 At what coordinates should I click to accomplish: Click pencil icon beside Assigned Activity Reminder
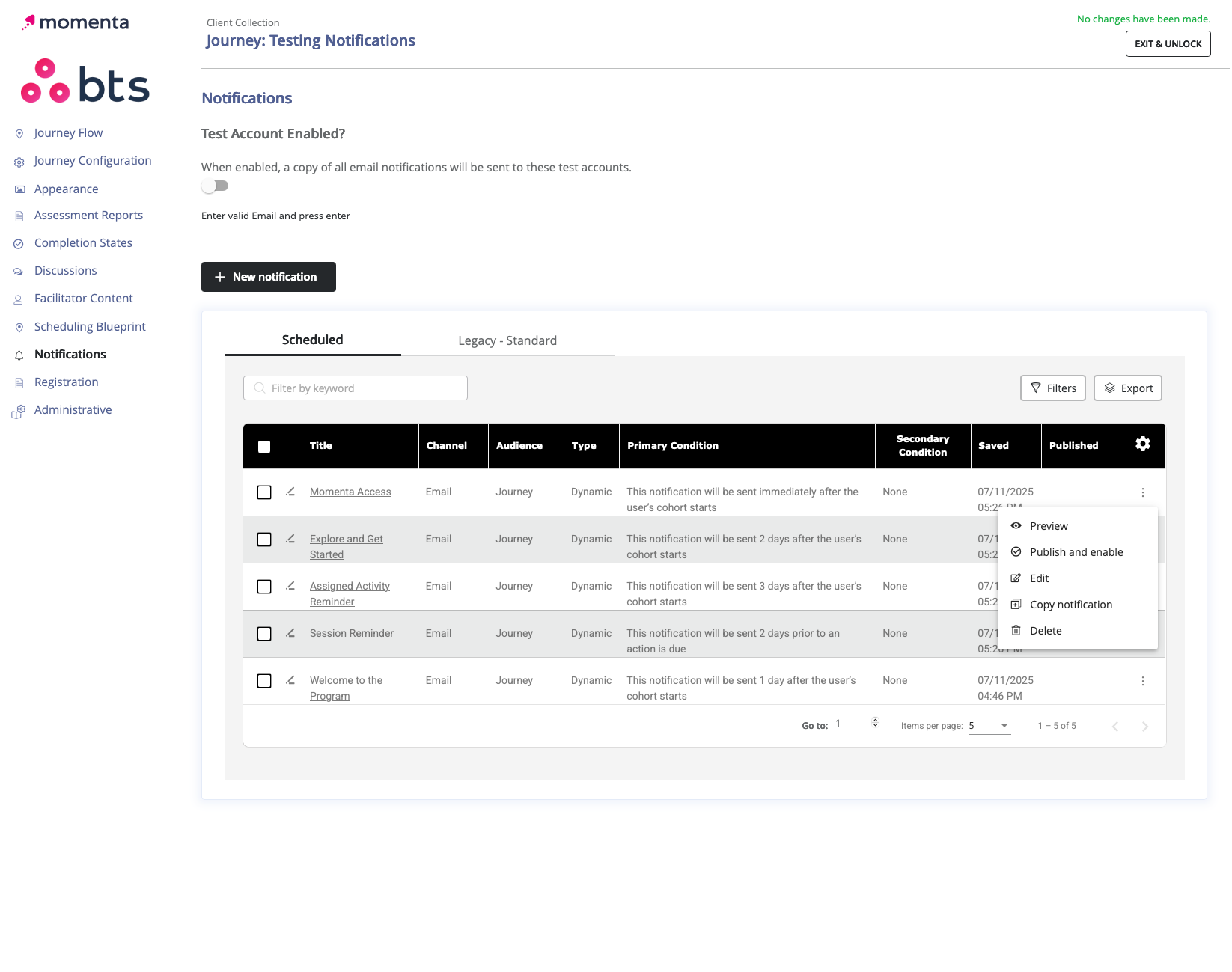pyautogui.click(x=290, y=586)
